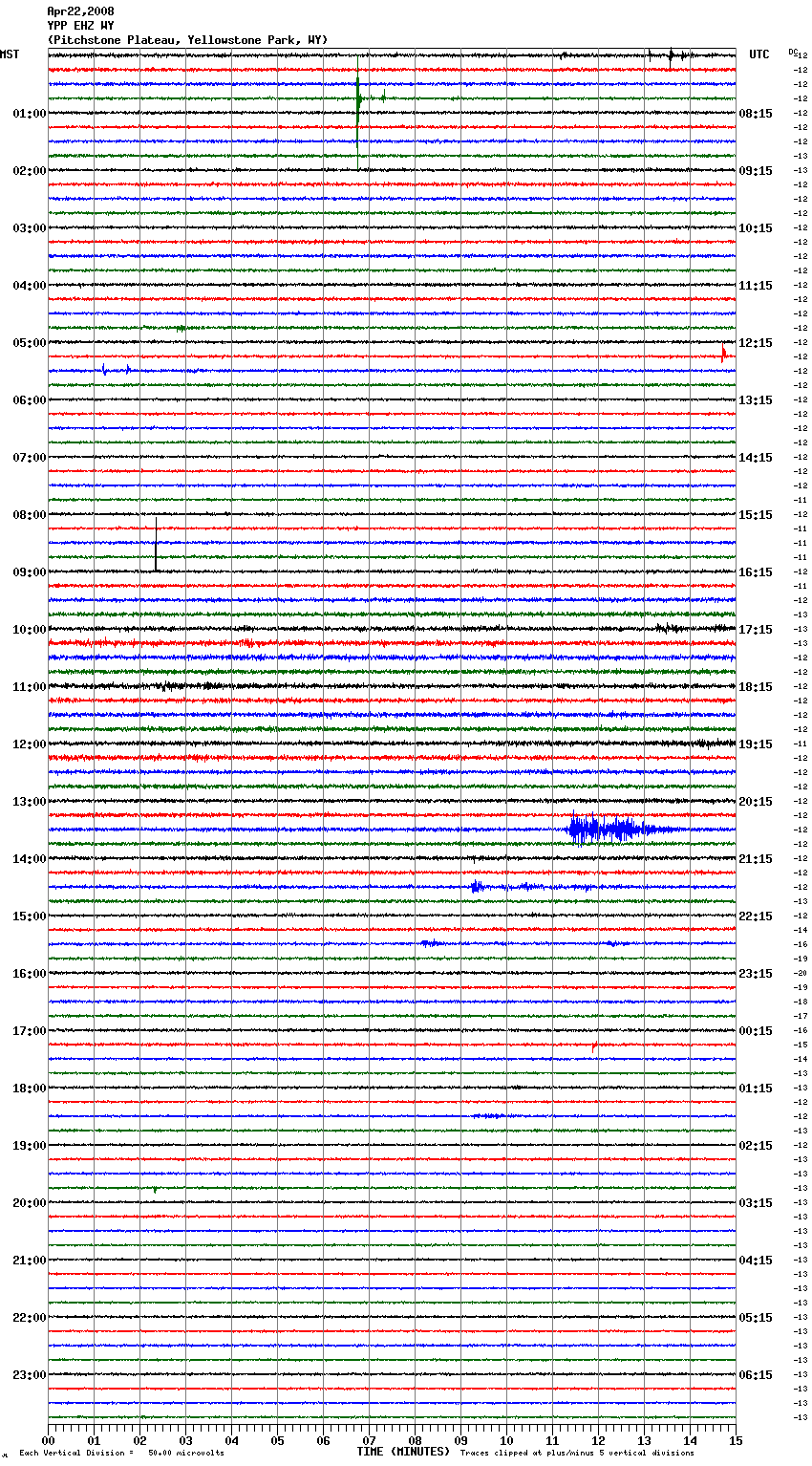Screen dimensions: 812x1466
Task: Select the 14:00 MST row label
Action: coord(29,859)
